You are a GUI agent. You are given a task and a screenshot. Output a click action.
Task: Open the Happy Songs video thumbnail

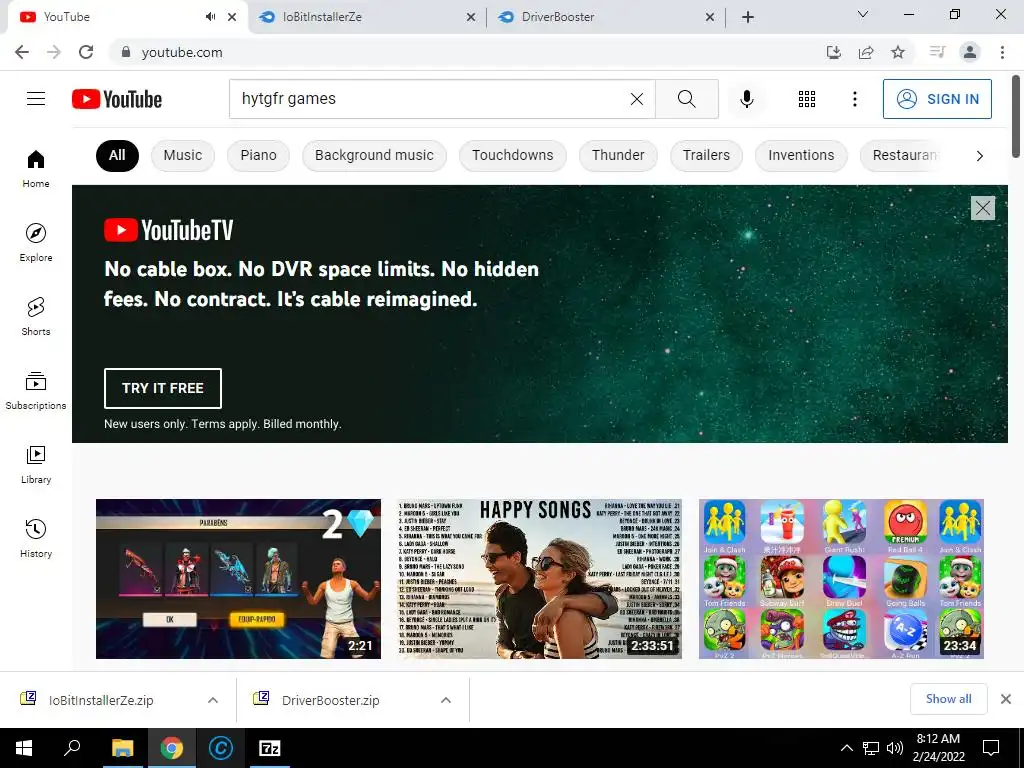click(539, 579)
